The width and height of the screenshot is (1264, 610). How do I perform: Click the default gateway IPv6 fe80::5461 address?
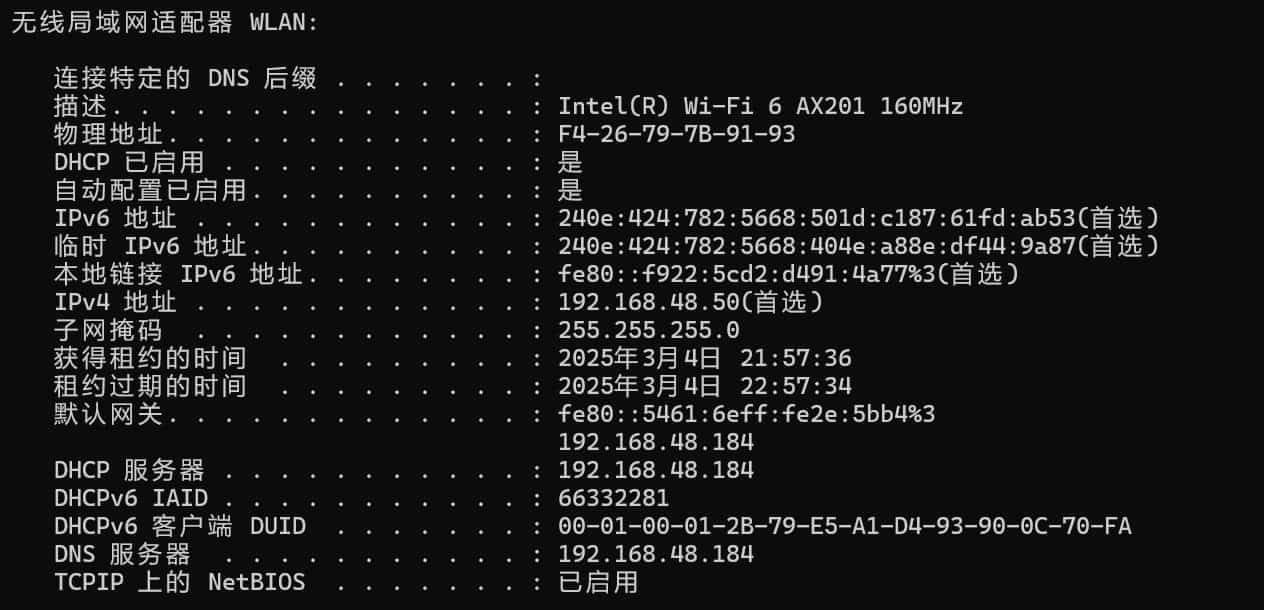pyautogui.click(x=747, y=414)
